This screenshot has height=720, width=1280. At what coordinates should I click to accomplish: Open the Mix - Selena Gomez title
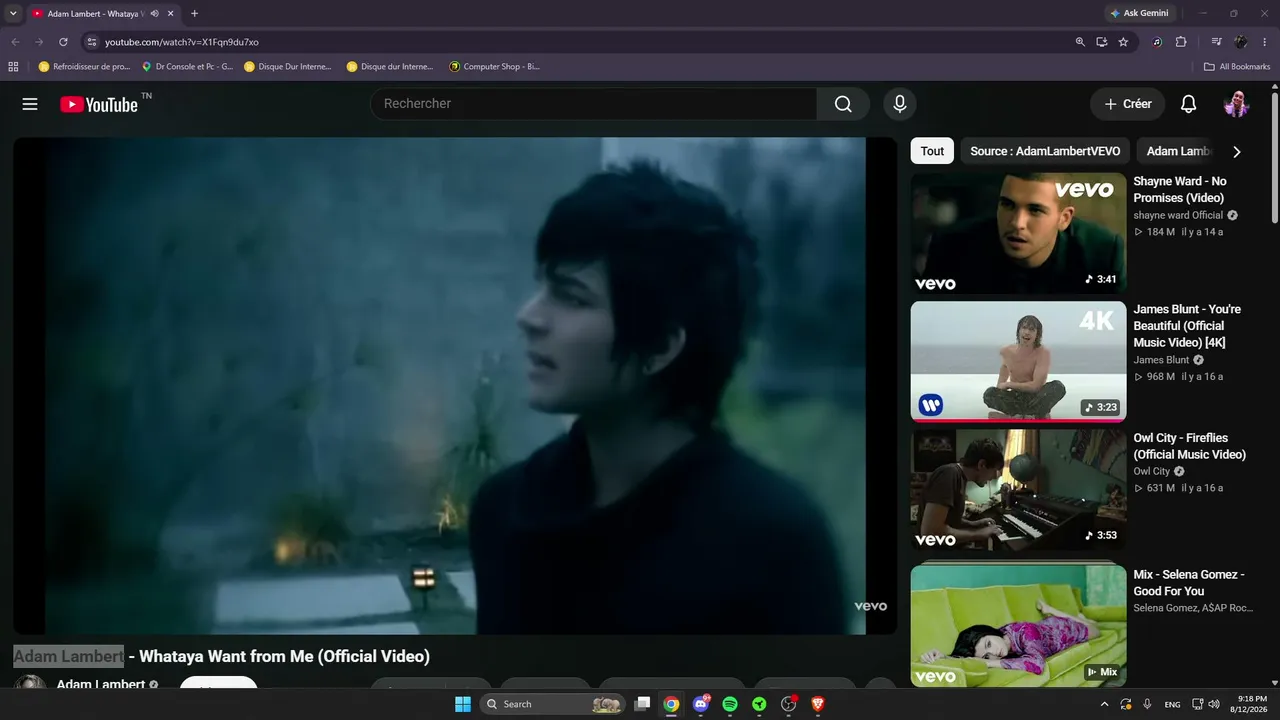coord(1189,583)
